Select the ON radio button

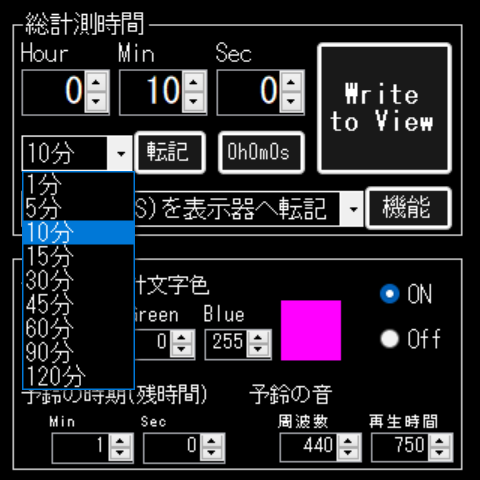pyautogui.click(x=389, y=294)
